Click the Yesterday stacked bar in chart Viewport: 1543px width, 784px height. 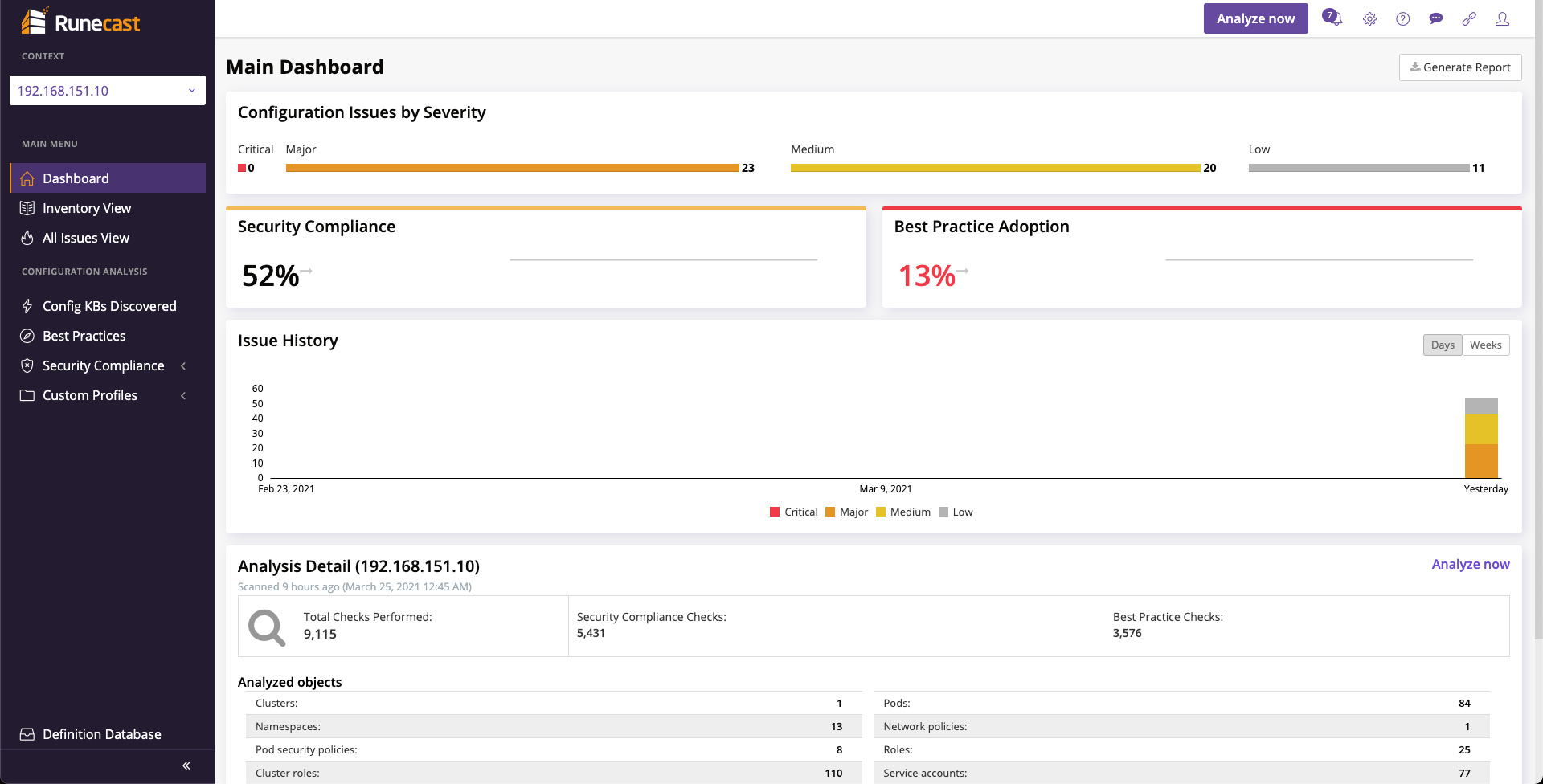(x=1481, y=439)
